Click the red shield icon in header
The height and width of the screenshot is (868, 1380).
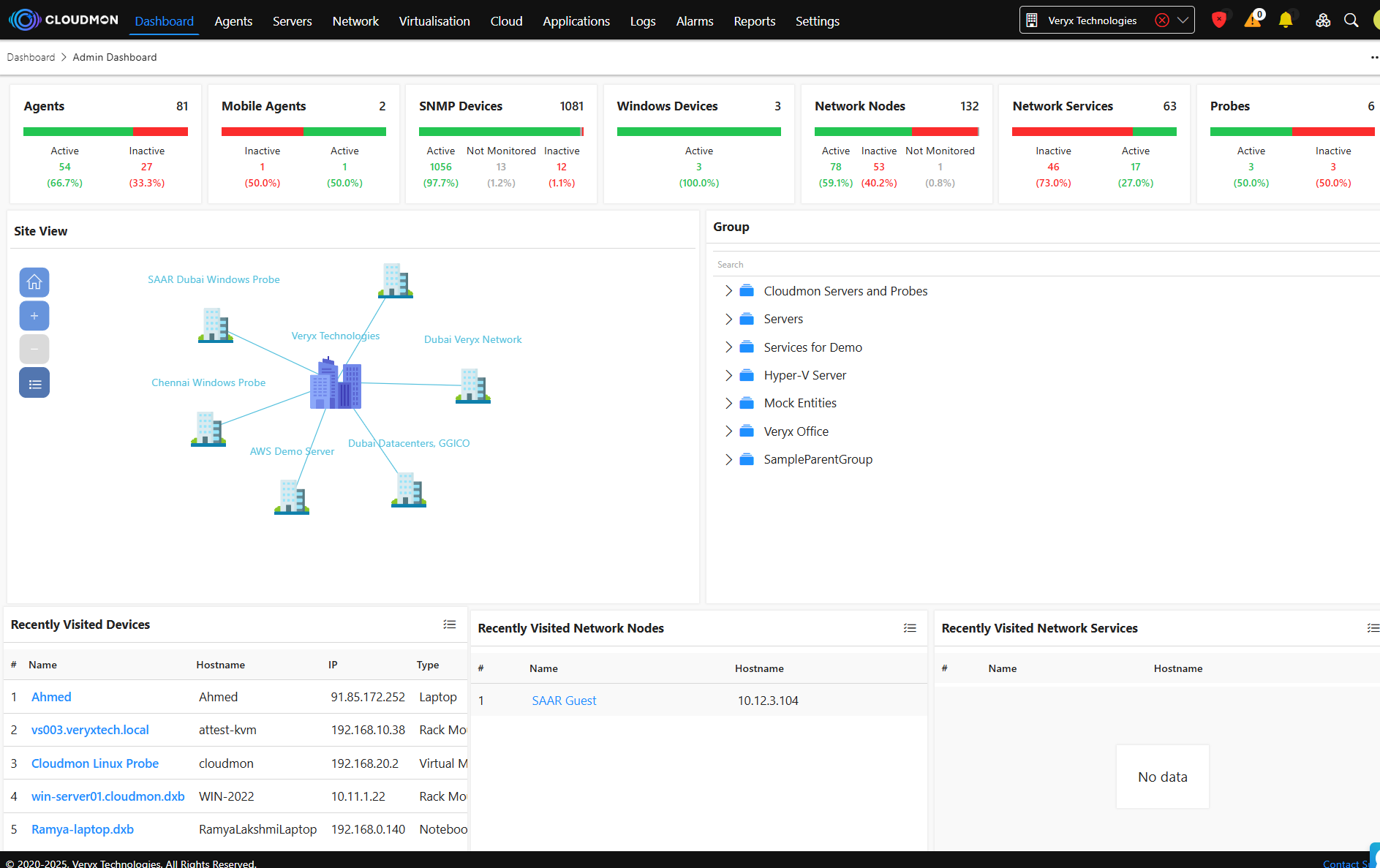pos(1218,20)
